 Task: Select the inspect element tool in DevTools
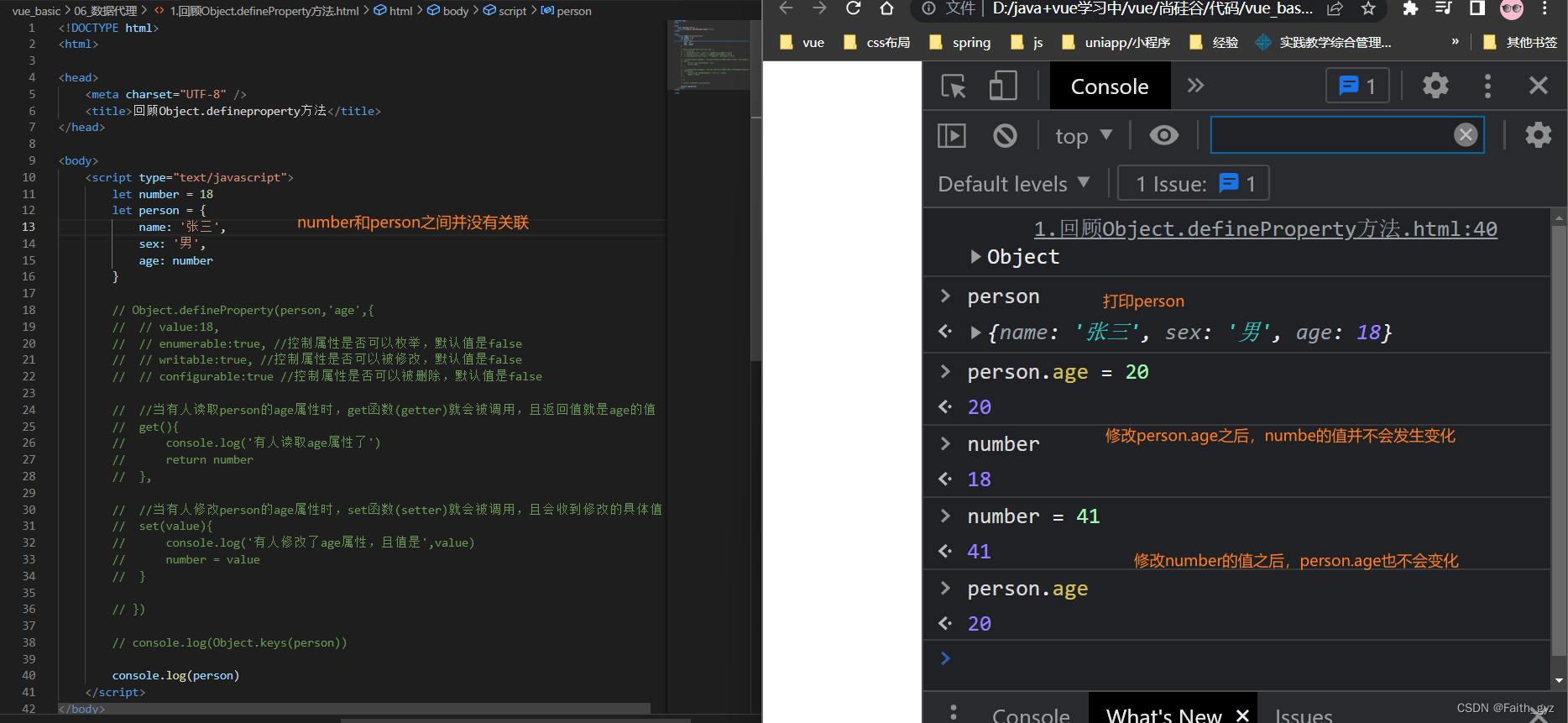click(x=954, y=86)
